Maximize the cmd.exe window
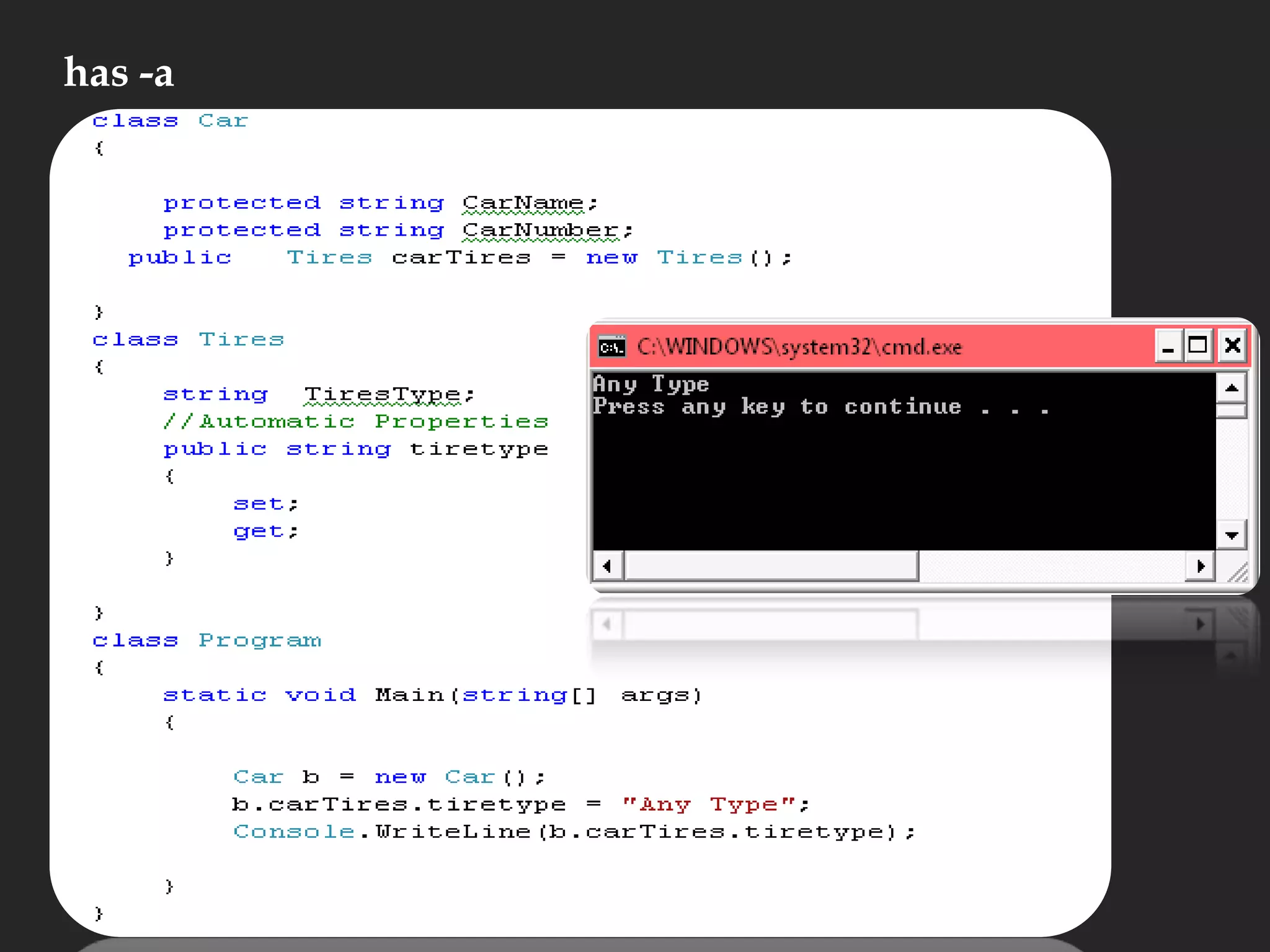Viewport: 1270px width, 952px height. pyautogui.click(x=1197, y=345)
